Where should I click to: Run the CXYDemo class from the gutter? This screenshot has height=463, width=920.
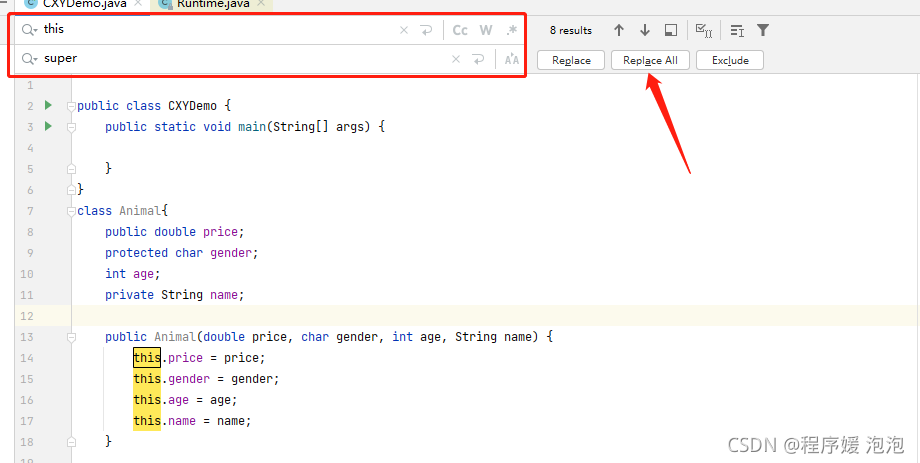click(x=48, y=106)
